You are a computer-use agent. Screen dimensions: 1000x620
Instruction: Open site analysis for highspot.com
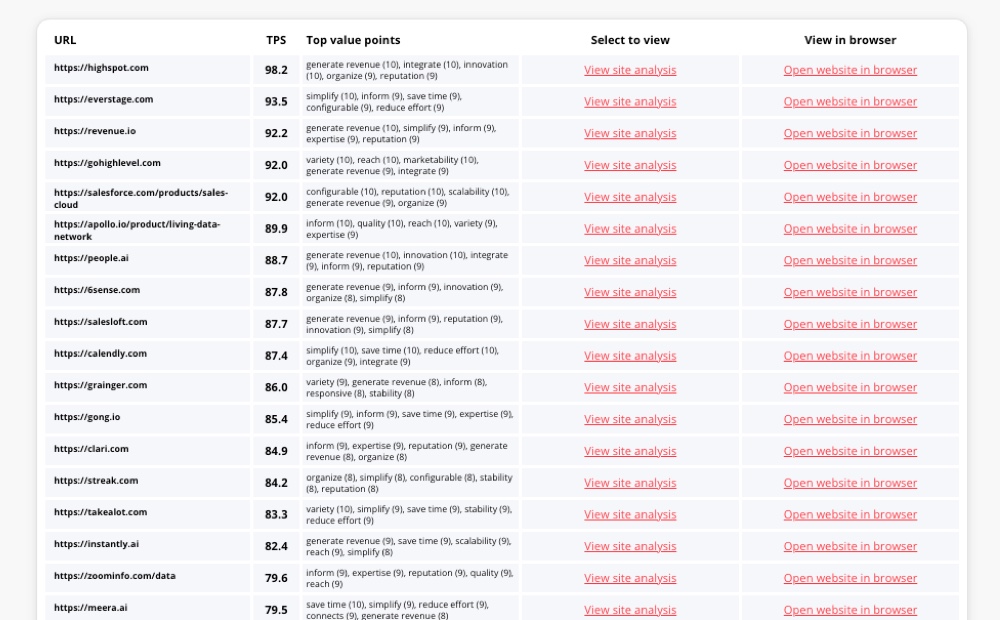[630, 70]
